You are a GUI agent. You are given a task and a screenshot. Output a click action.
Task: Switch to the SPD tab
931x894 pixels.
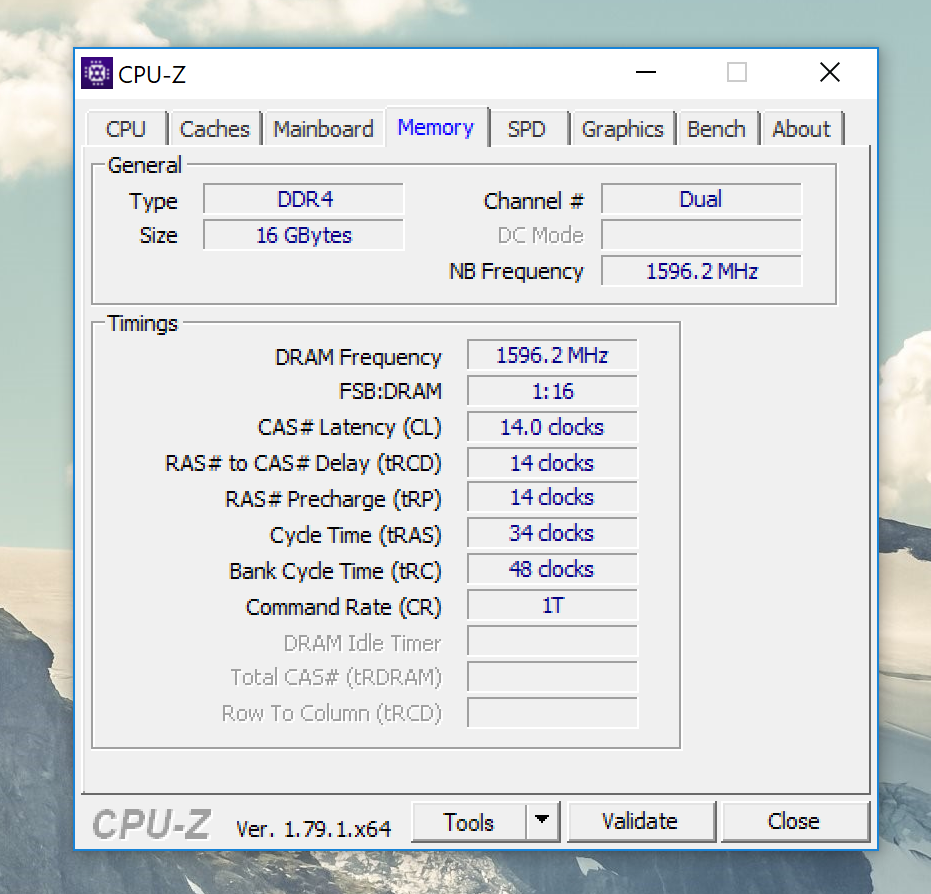pyautogui.click(x=526, y=128)
